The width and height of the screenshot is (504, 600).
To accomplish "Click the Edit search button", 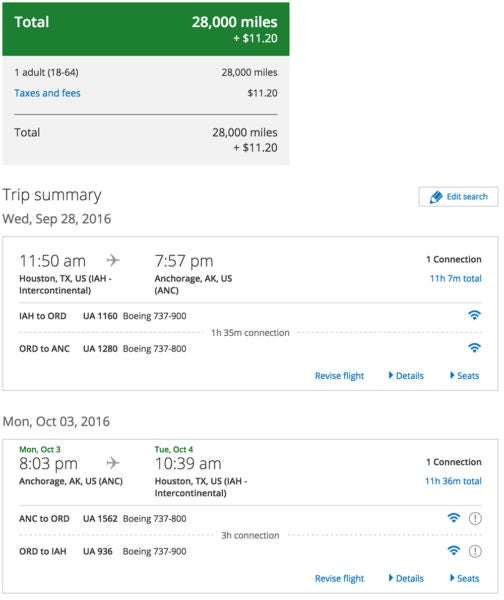I will [458, 197].
